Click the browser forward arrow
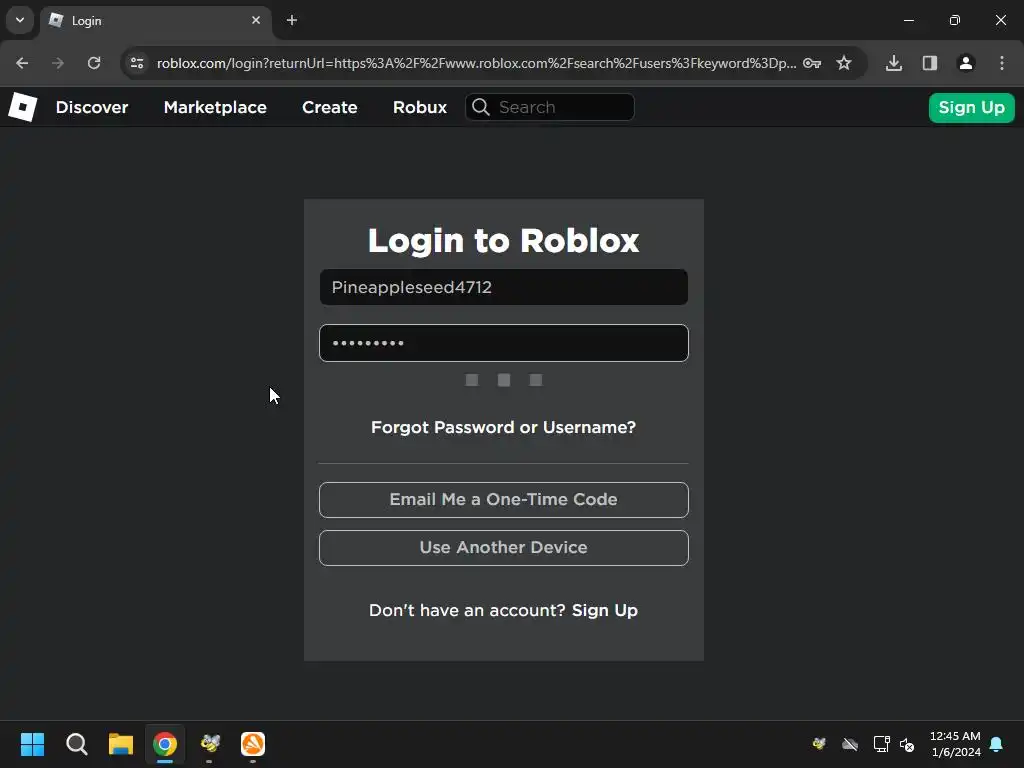The image size is (1024, 768). [58, 63]
